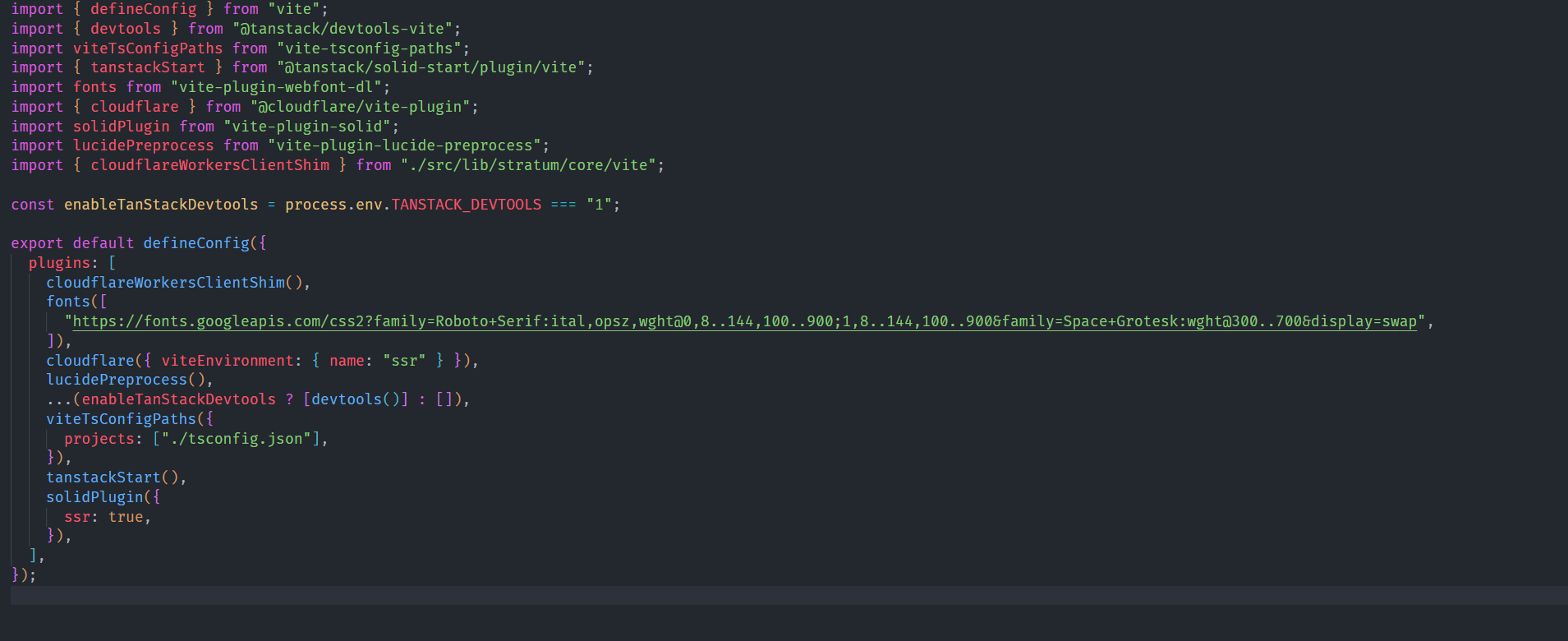Viewport: 1568px width, 641px height.
Task: Click the lucidePreprocess() call in plugins
Action: pos(126,380)
